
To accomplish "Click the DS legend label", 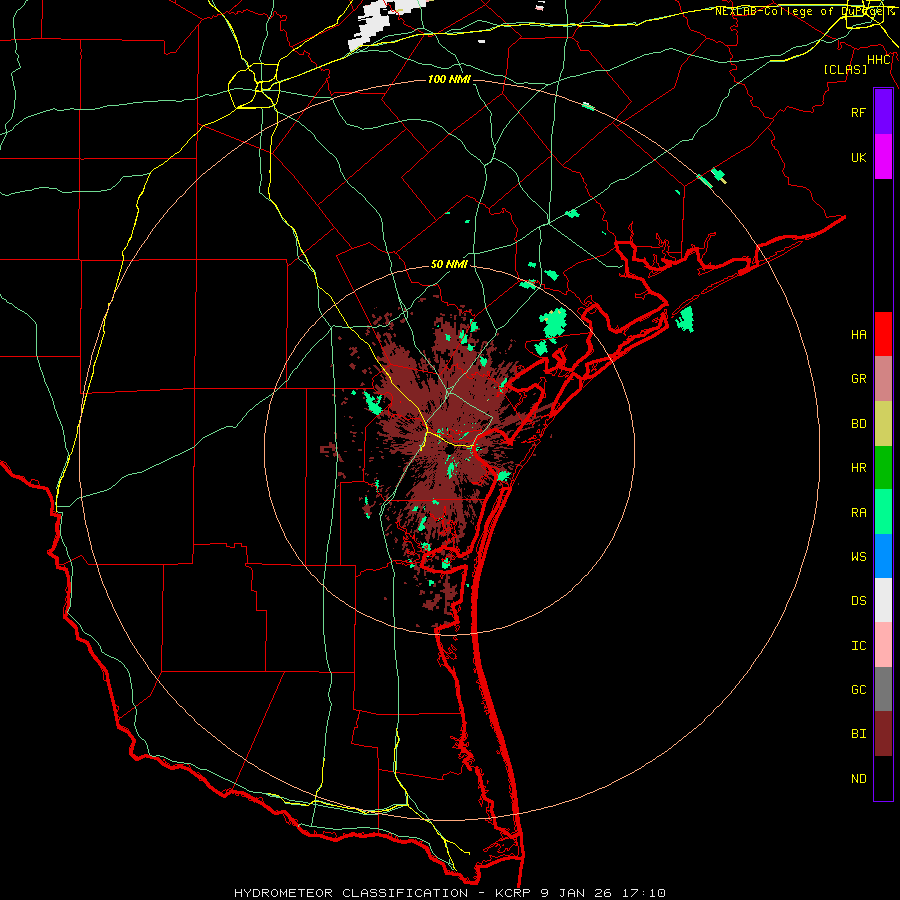I will [859, 601].
